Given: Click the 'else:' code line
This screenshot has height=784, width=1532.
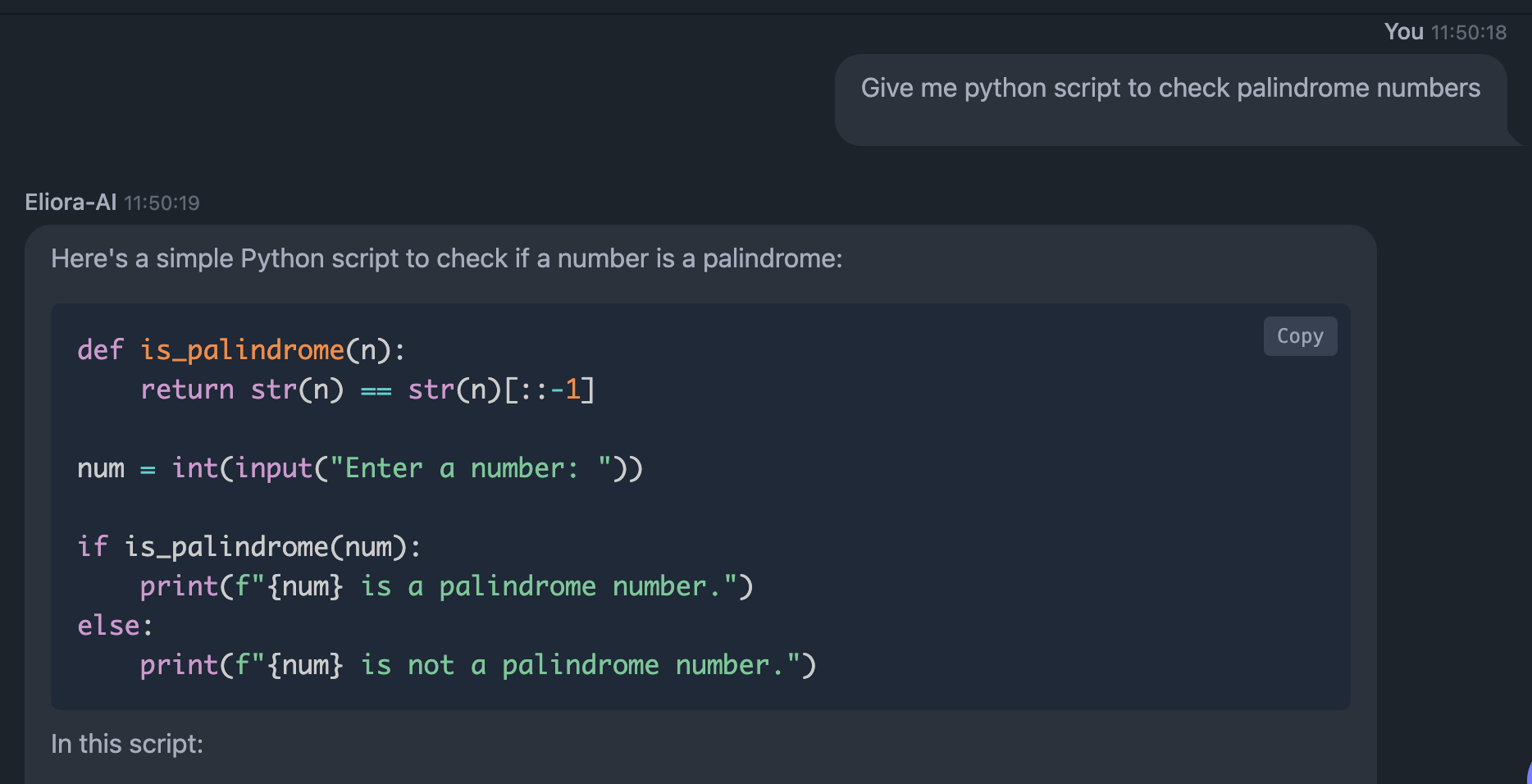Looking at the screenshot, I should click(x=115, y=626).
